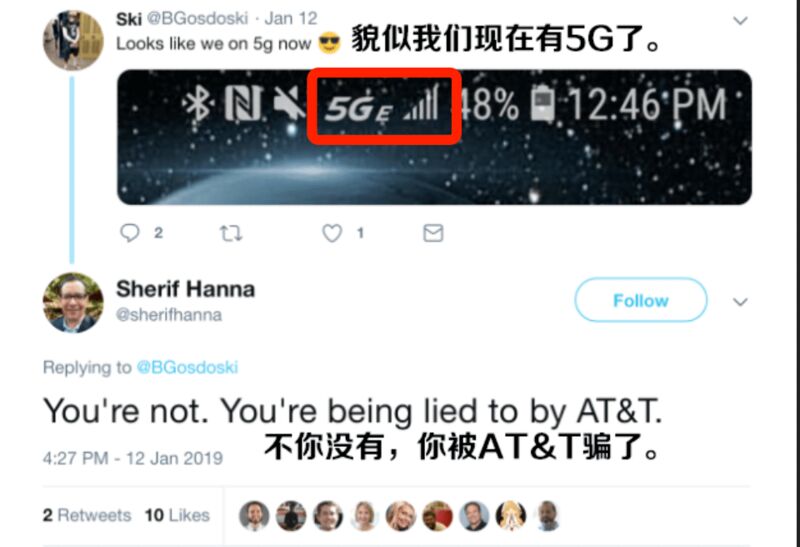Click the reply icon under Ski's tweet
The height and width of the screenshot is (547, 800).
(x=130, y=233)
